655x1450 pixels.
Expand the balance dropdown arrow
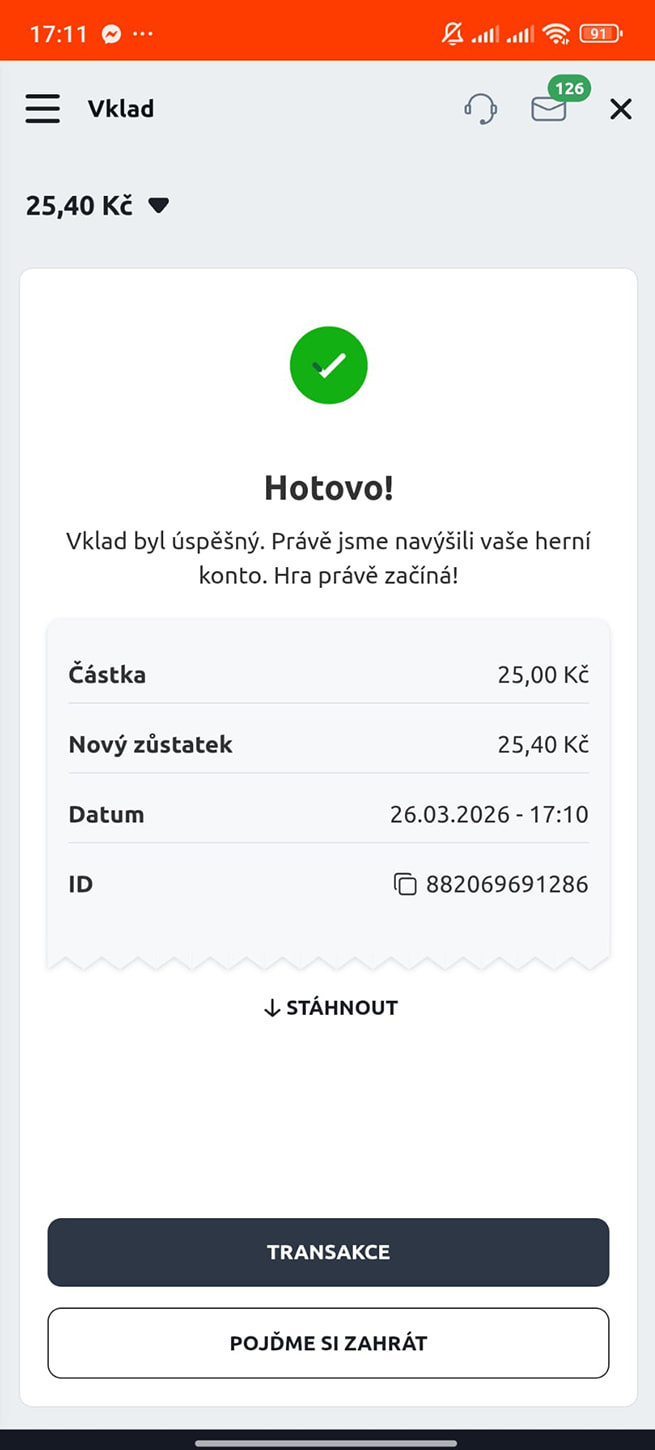point(158,206)
